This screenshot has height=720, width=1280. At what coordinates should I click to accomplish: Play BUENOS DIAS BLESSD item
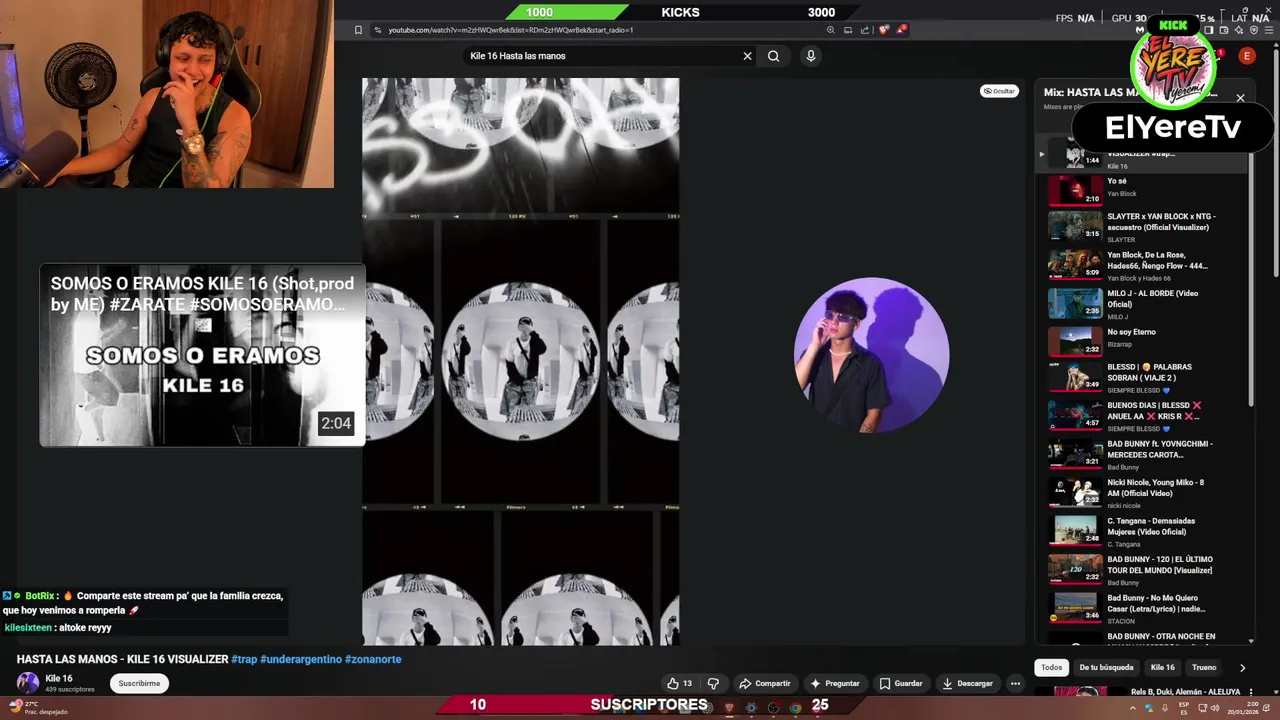click(1140, 415)
